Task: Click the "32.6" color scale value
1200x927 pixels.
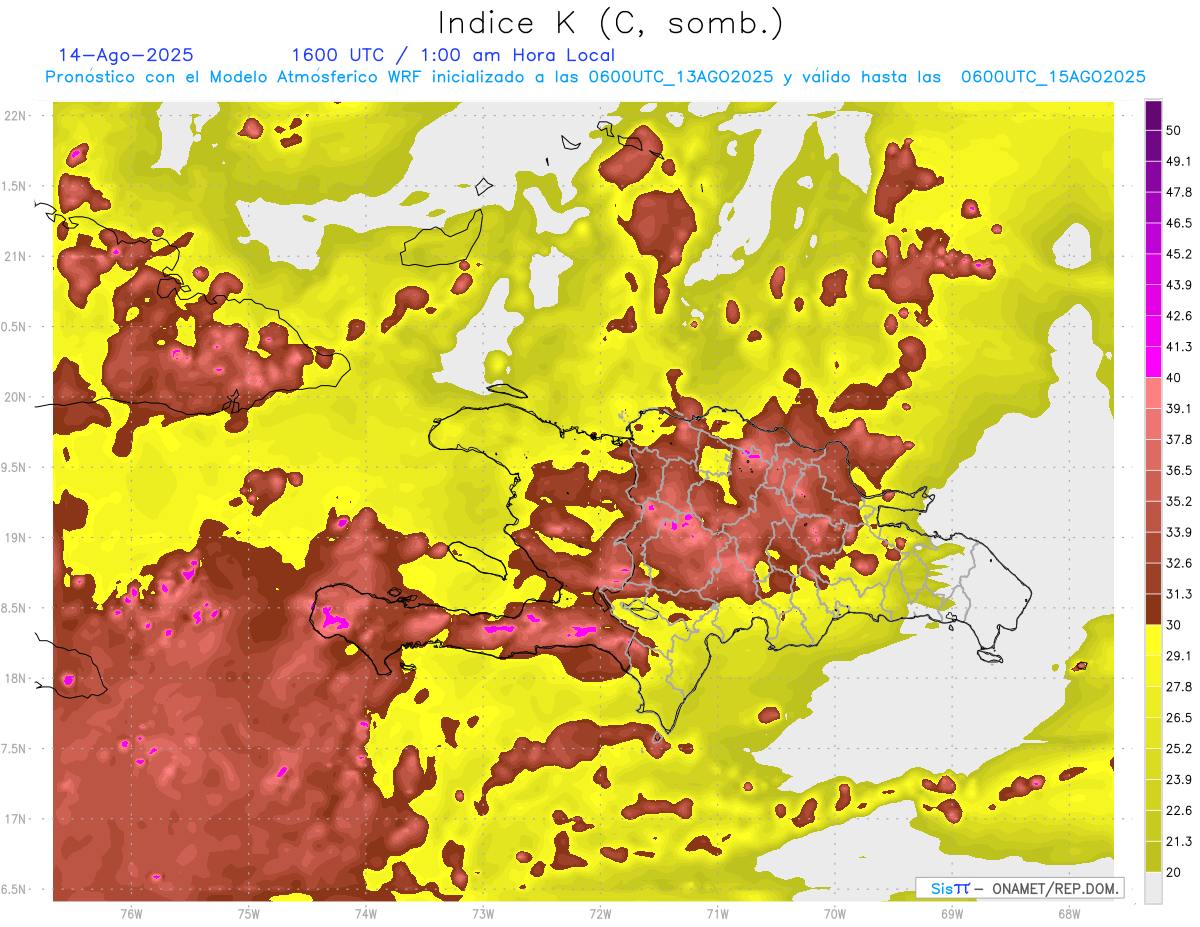Action: pos(1178,563)
